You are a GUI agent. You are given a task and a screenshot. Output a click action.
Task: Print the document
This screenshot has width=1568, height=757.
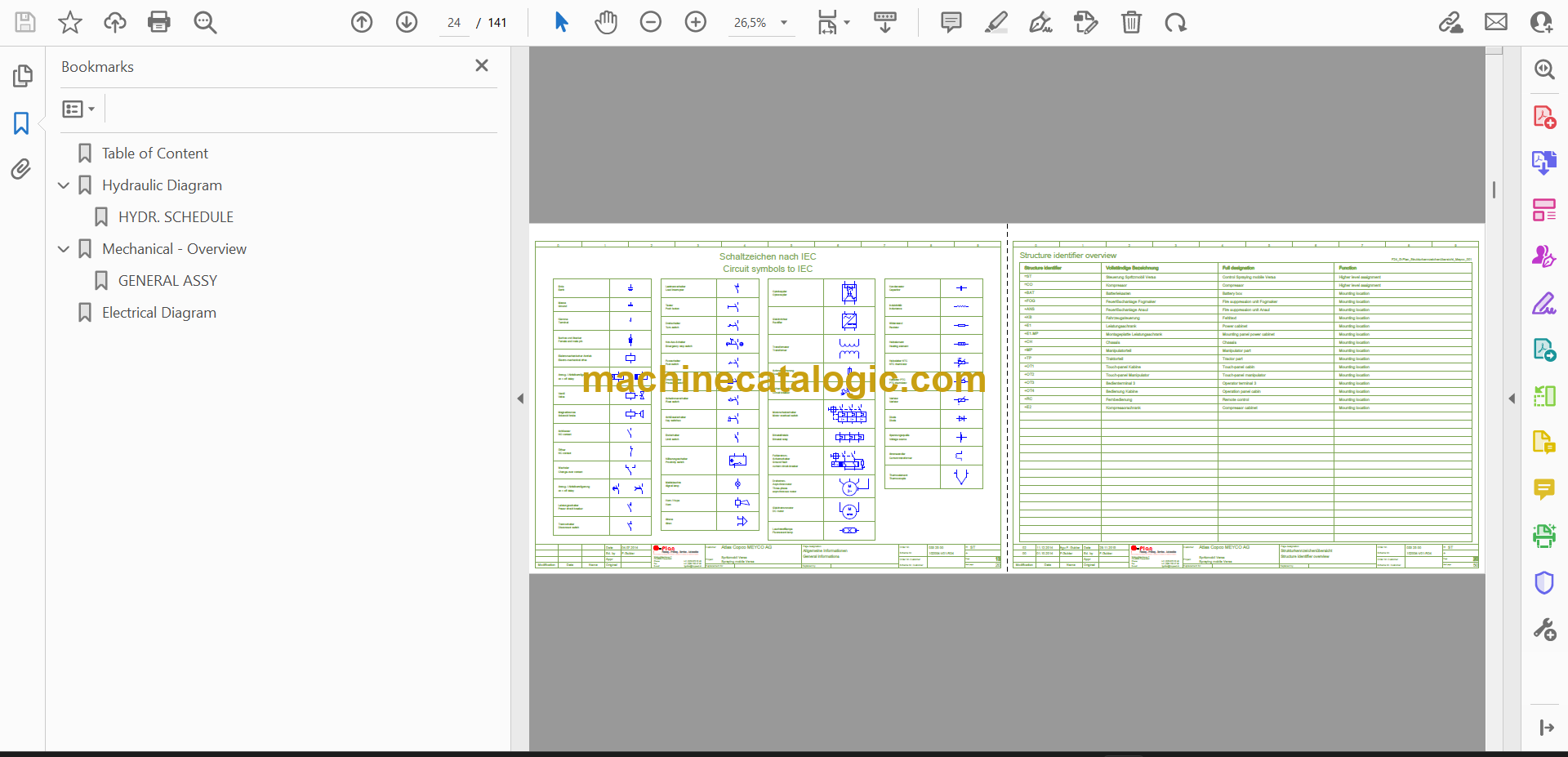159,22
